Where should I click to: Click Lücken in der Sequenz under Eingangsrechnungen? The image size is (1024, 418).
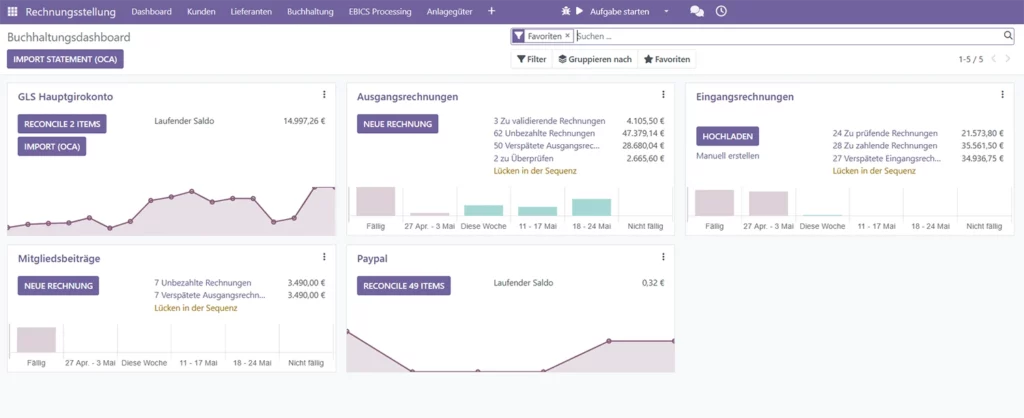point(874,171)
